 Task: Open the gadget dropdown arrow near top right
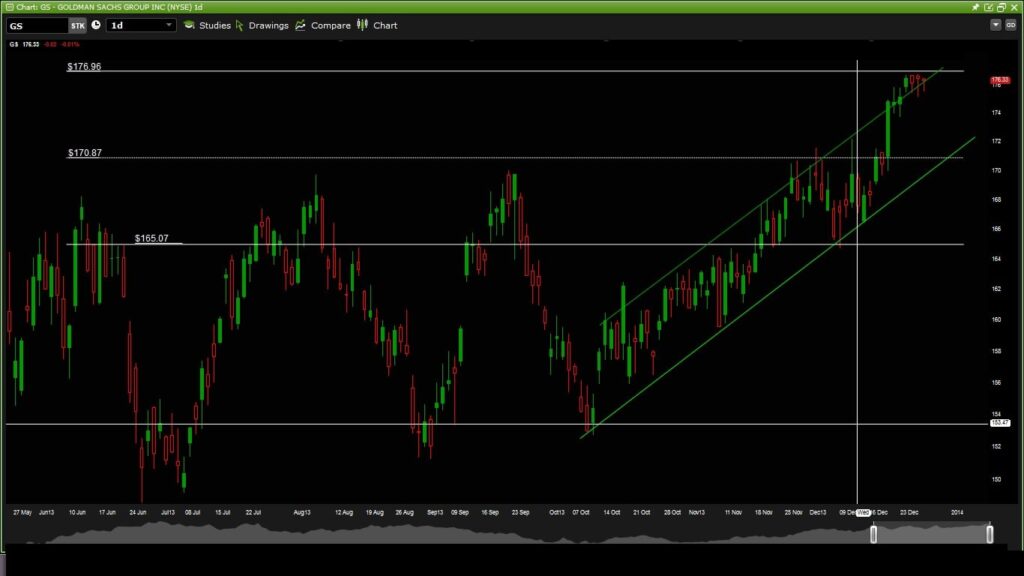pyautogui.click(x=996, y=25)
